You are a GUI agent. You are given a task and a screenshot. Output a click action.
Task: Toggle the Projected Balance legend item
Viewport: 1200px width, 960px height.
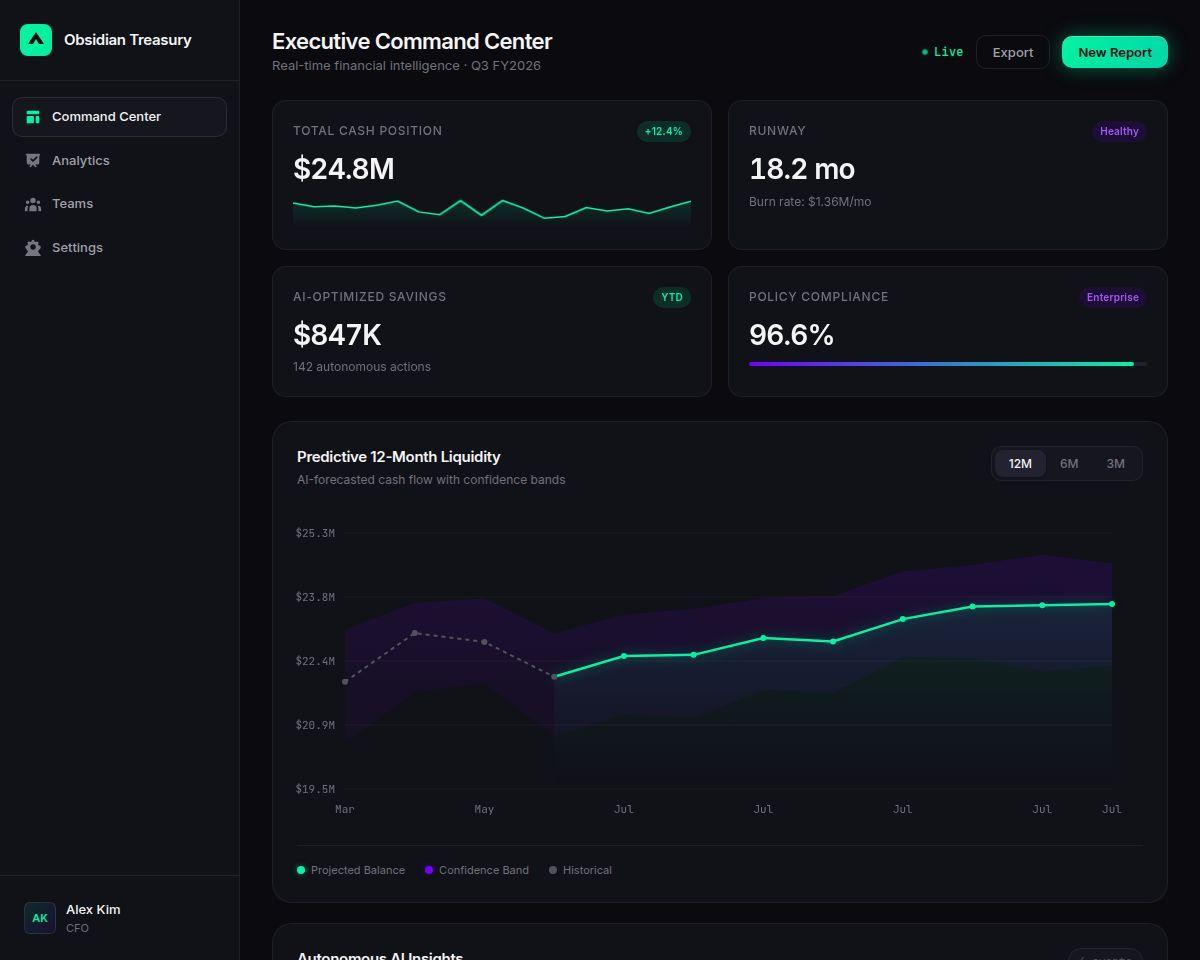pos(351,870)
